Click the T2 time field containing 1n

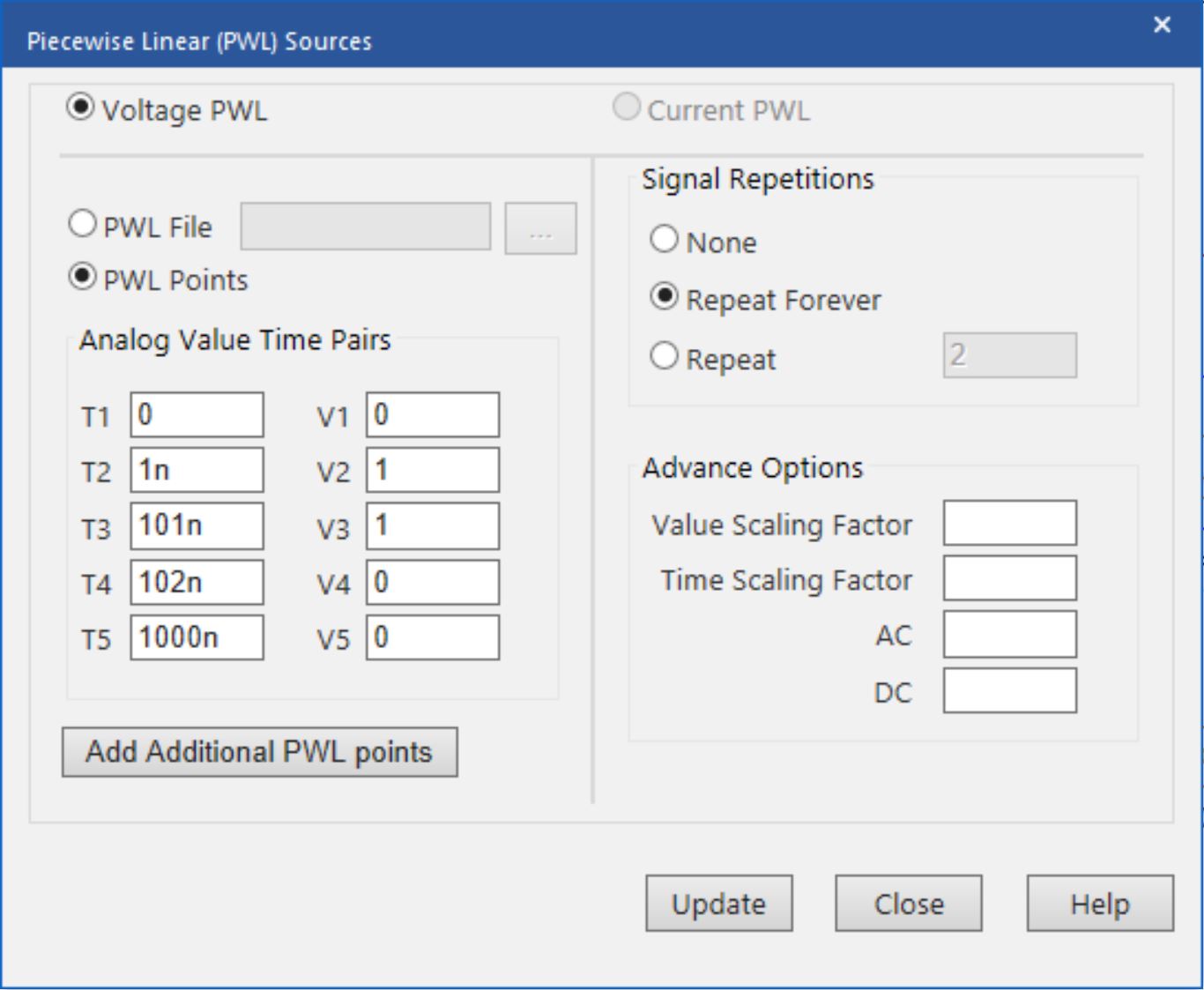point(197,471)
